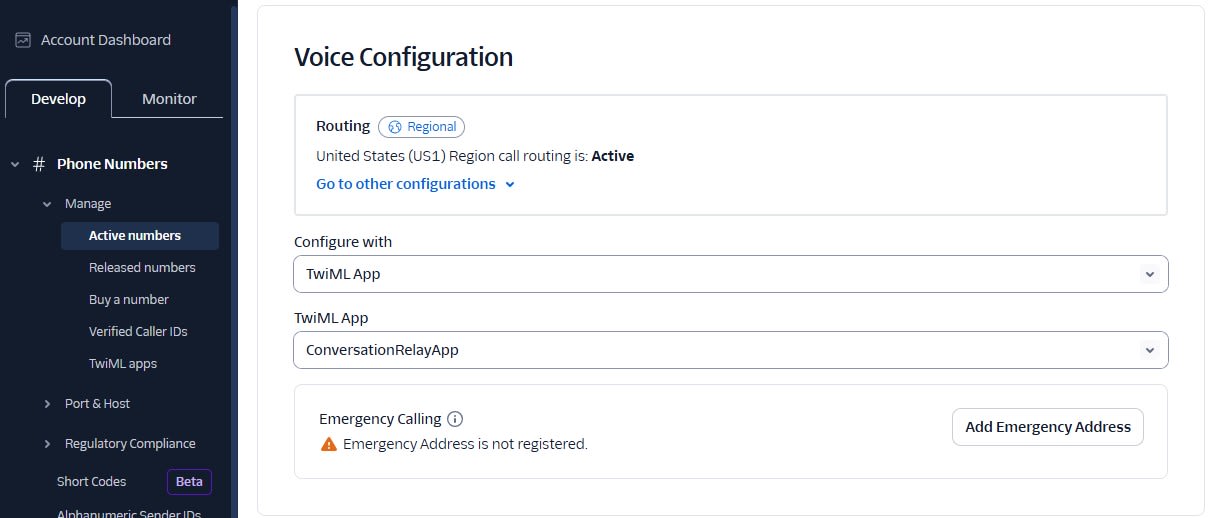Expand the Regulatory Compliance section
This screenshot has height=518, width=1209.
tap(47, 444)
